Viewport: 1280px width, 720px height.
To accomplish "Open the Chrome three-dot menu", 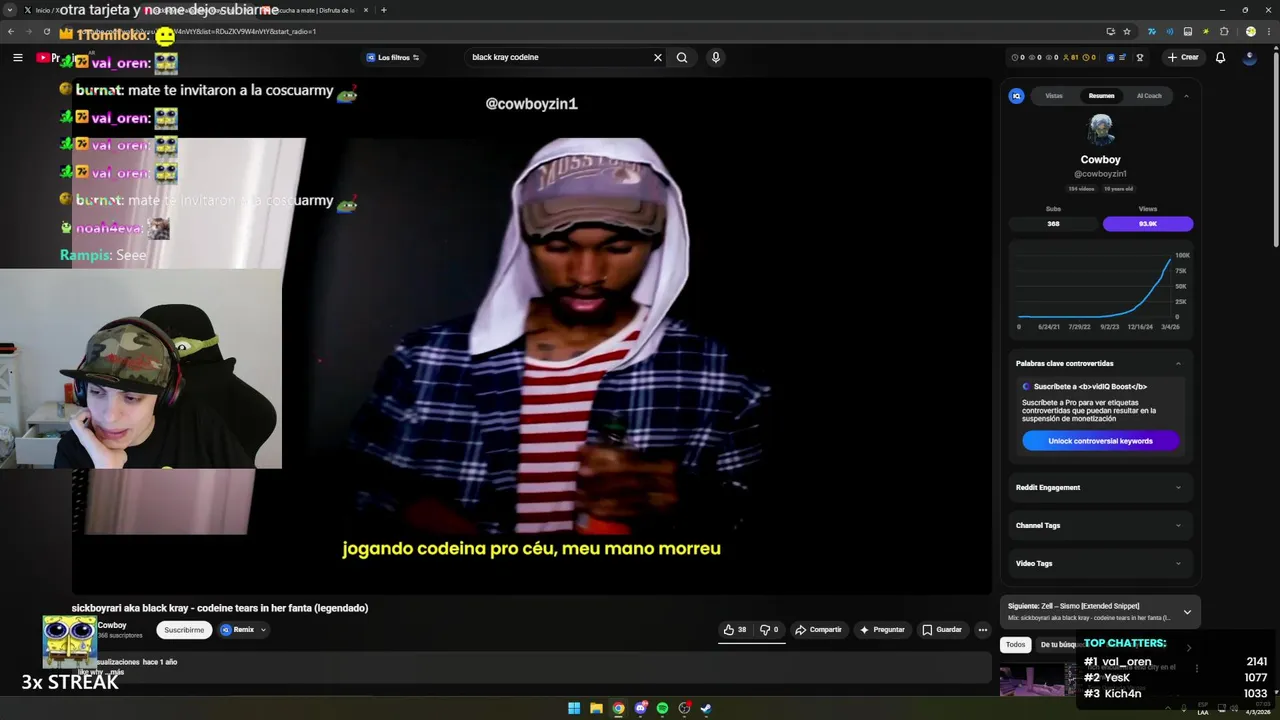I will [x=1267, y=31].
